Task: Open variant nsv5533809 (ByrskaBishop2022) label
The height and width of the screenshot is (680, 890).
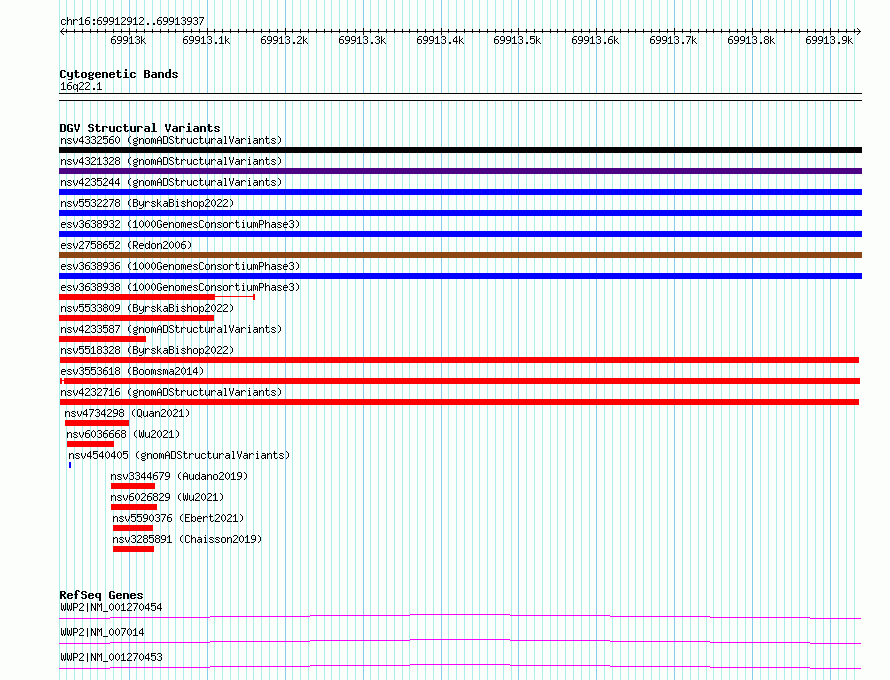Action: pyautogui.click(x=147, y=308)
